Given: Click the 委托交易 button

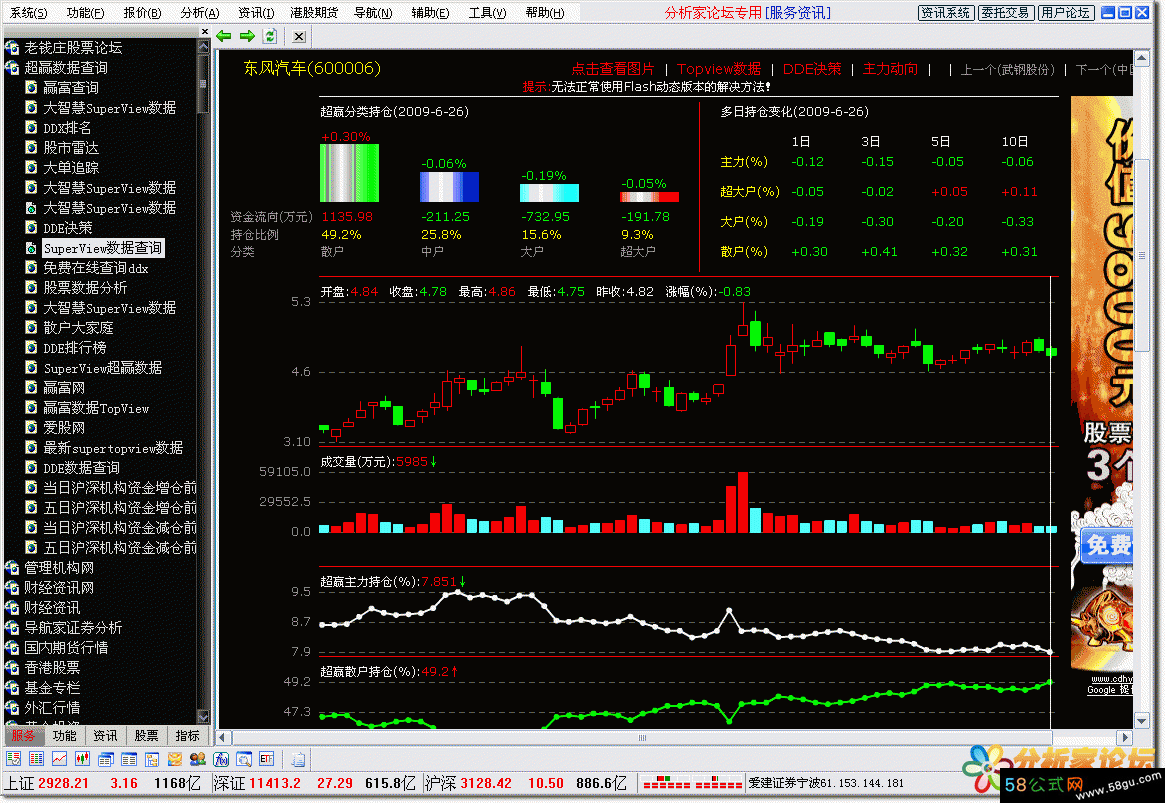Looking at the screenshot, I should [x=1005, y=13].
